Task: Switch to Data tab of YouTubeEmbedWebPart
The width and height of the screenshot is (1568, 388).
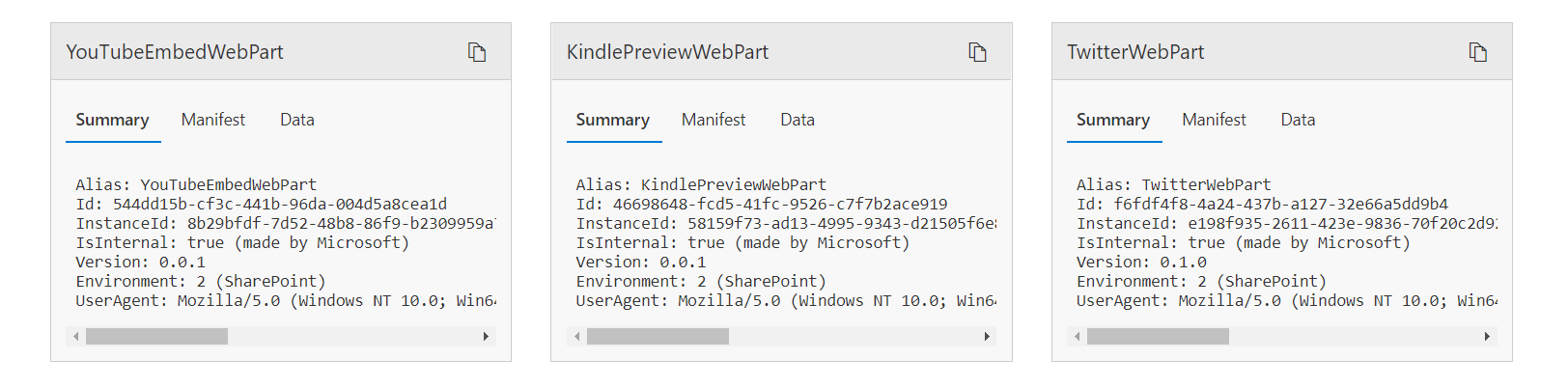Action: tap(297, 120)
